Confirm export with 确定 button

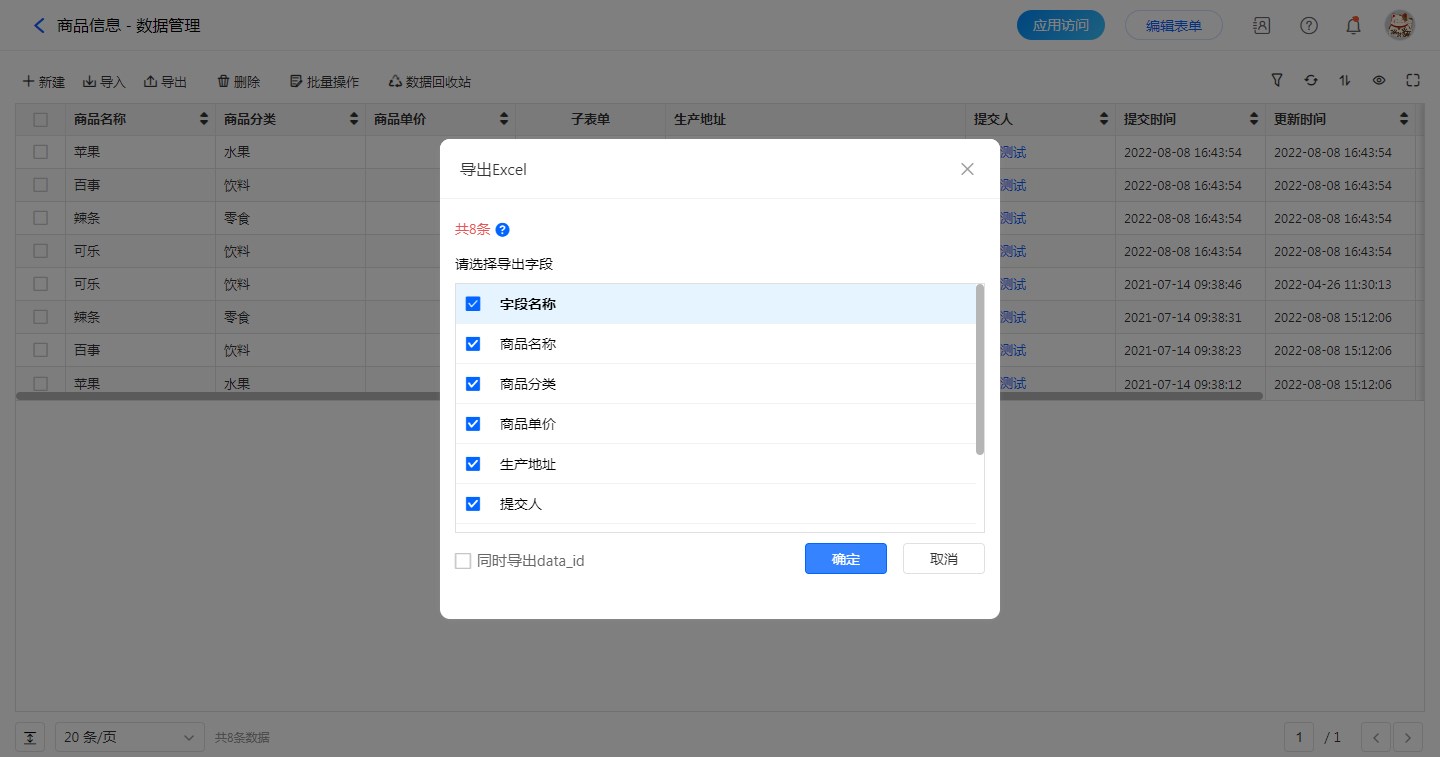click(845, 559)
